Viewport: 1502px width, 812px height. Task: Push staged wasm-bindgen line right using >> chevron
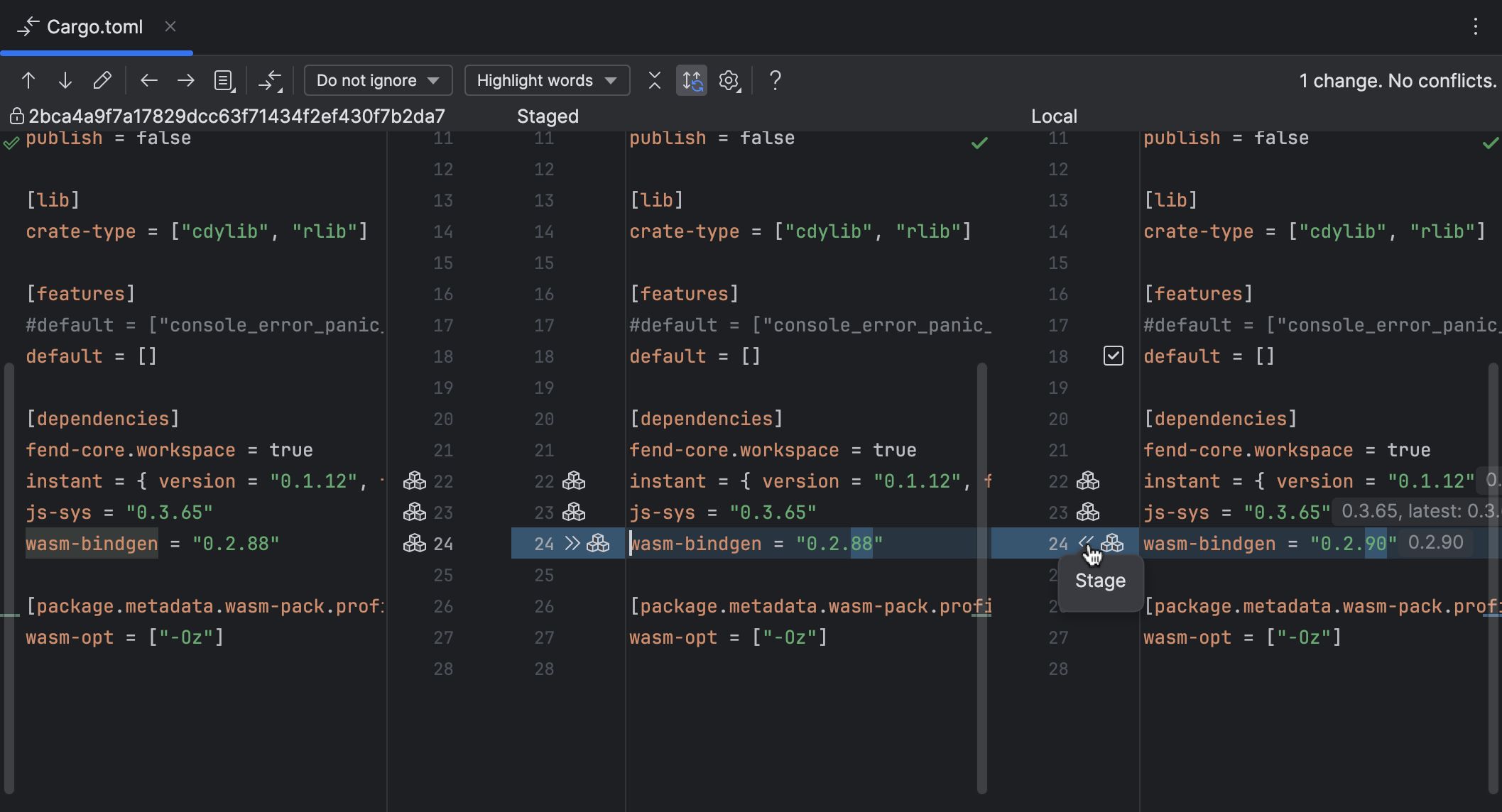(572, 544)
